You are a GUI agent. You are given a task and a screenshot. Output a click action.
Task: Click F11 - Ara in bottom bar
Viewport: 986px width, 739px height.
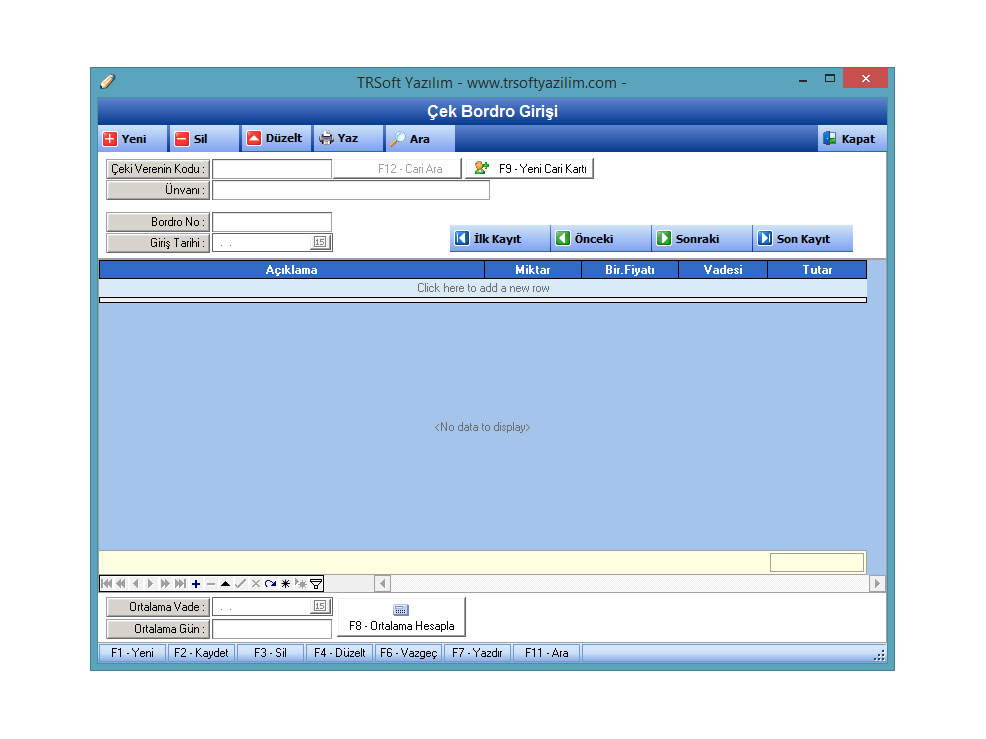[546, 653]
